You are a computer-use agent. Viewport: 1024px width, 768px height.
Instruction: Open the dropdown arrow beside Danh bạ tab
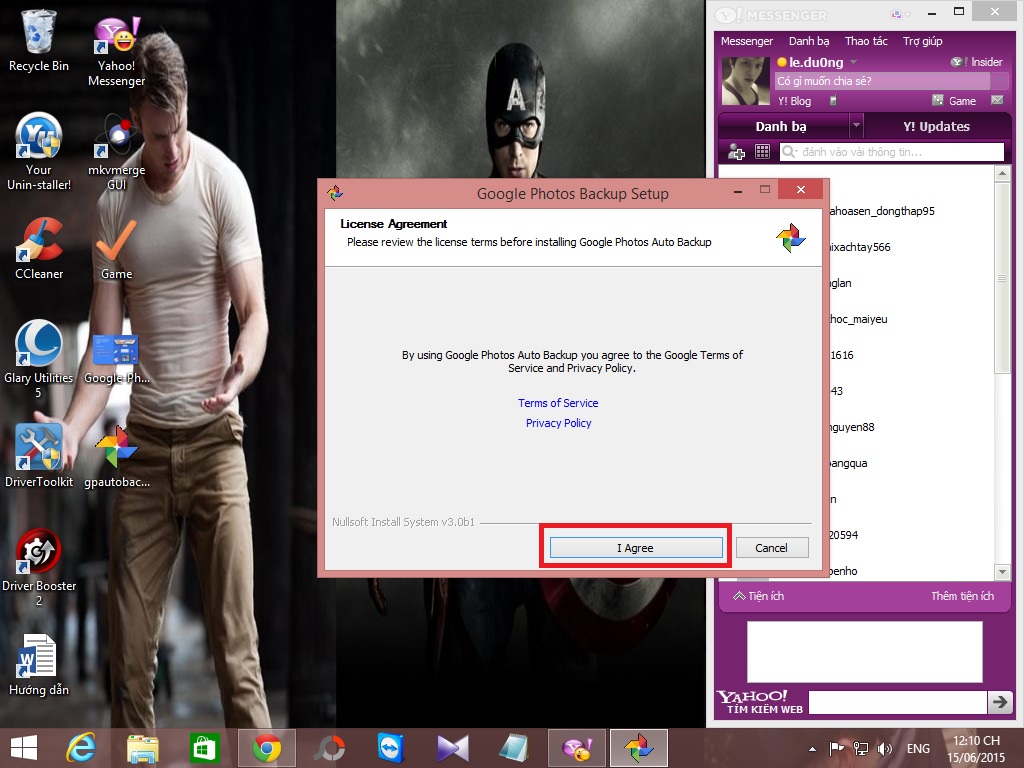click(x=856, y=127)
